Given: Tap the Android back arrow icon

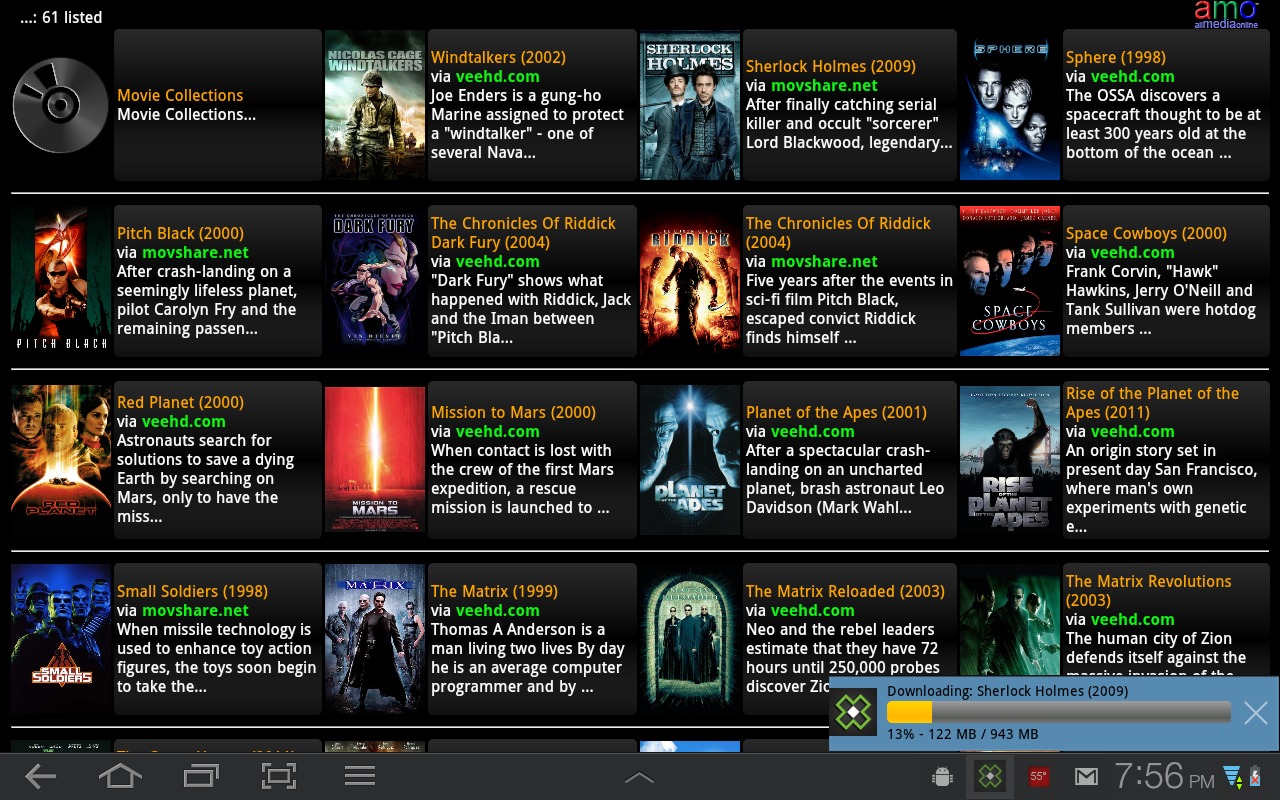Looking at the screenshot, I should click(x=40, y=776).
